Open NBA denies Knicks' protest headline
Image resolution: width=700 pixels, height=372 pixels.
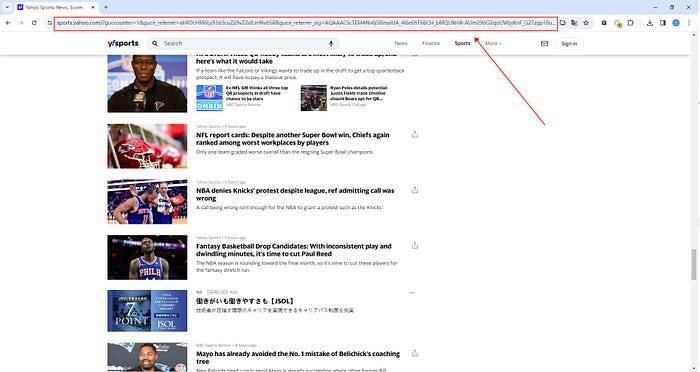295,194
